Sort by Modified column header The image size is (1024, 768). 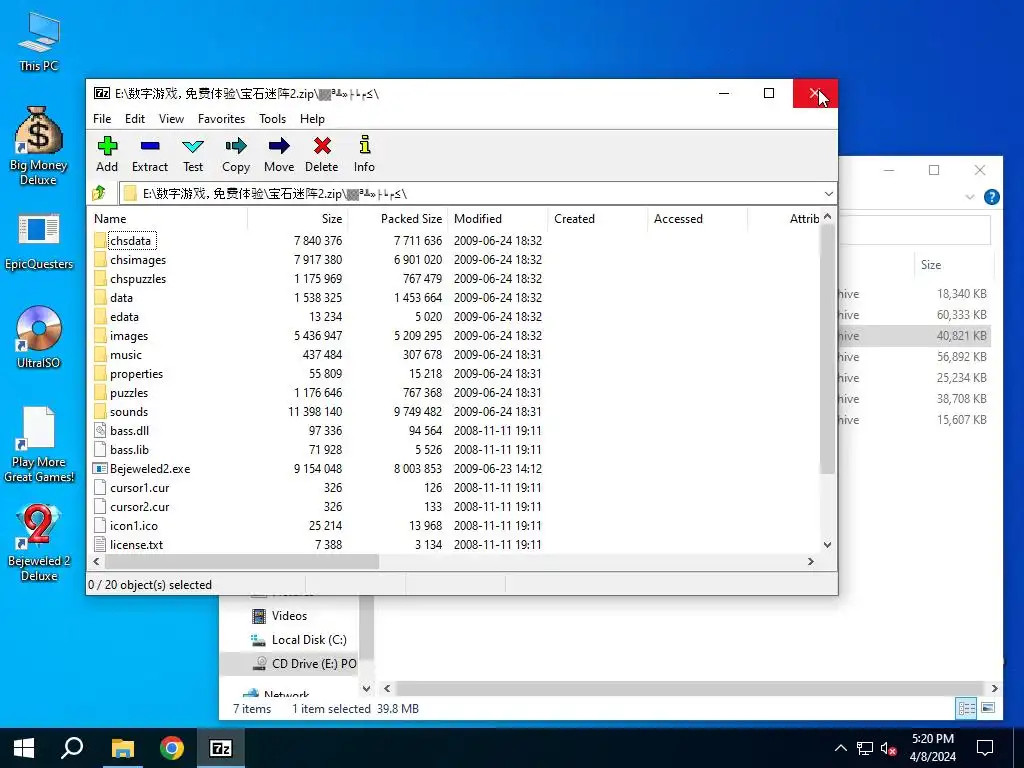click(x=498, y=219)
